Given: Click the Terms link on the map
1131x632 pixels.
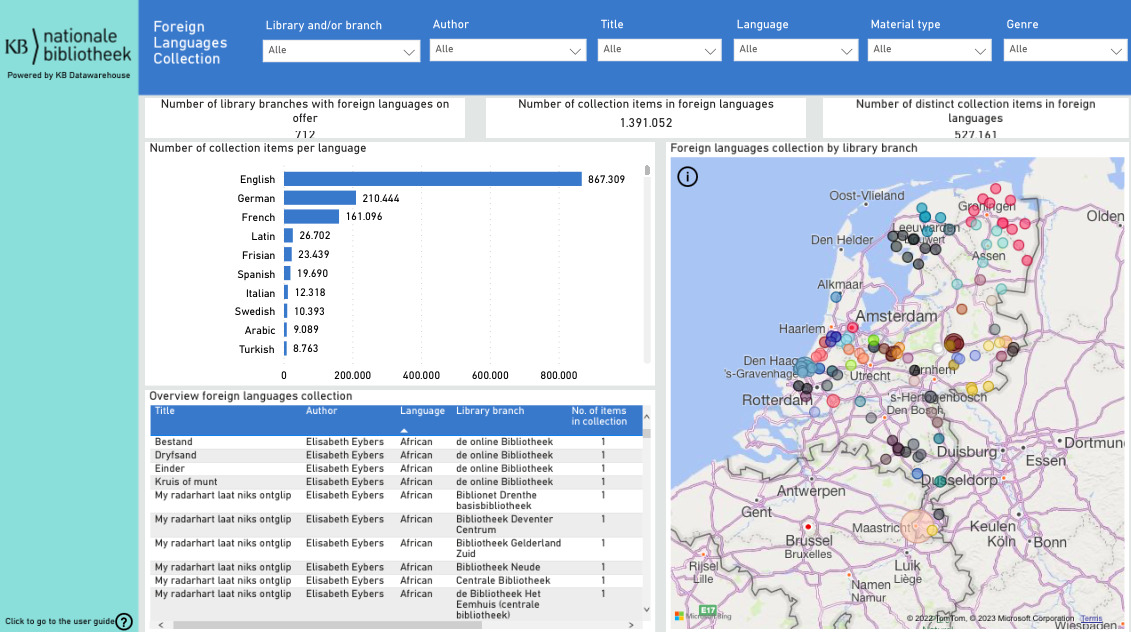Looking at the screenshot, I should [x=1091, y=619].
